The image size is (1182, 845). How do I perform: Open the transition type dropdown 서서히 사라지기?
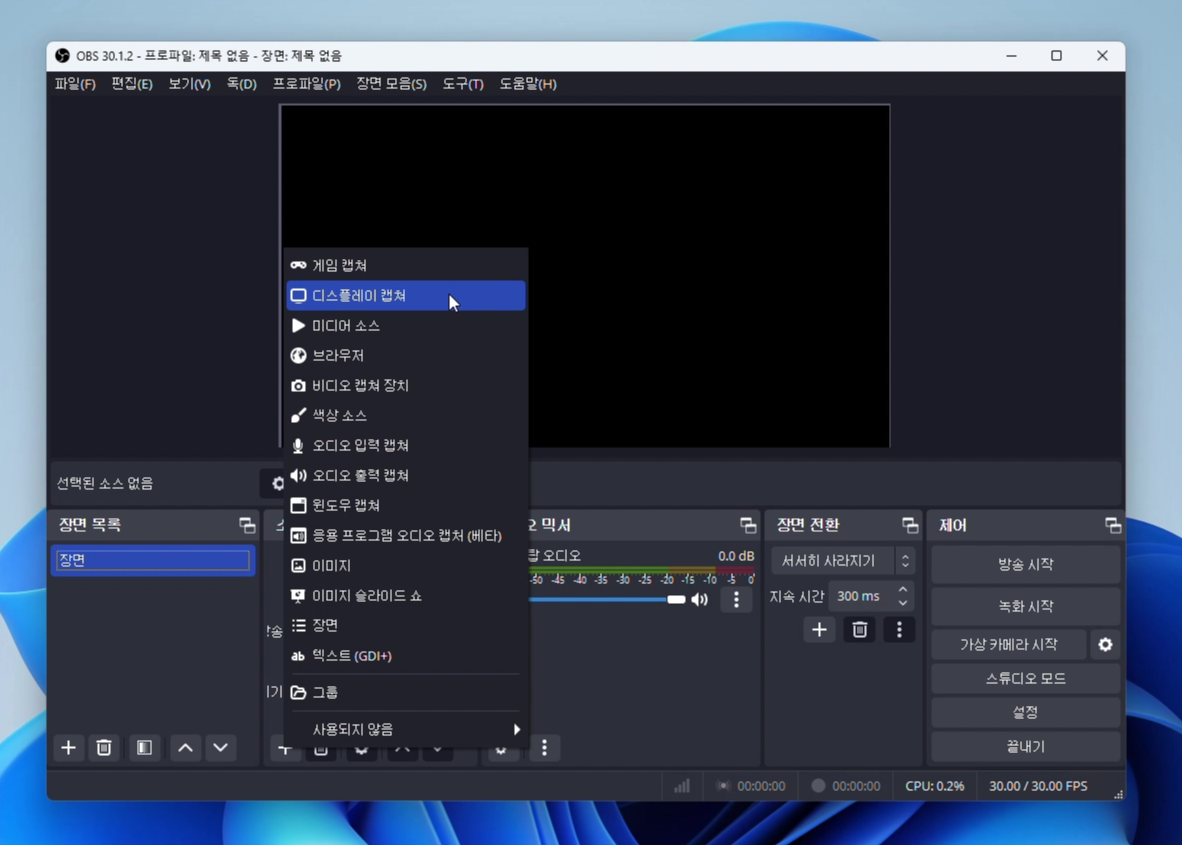[843, 561]
